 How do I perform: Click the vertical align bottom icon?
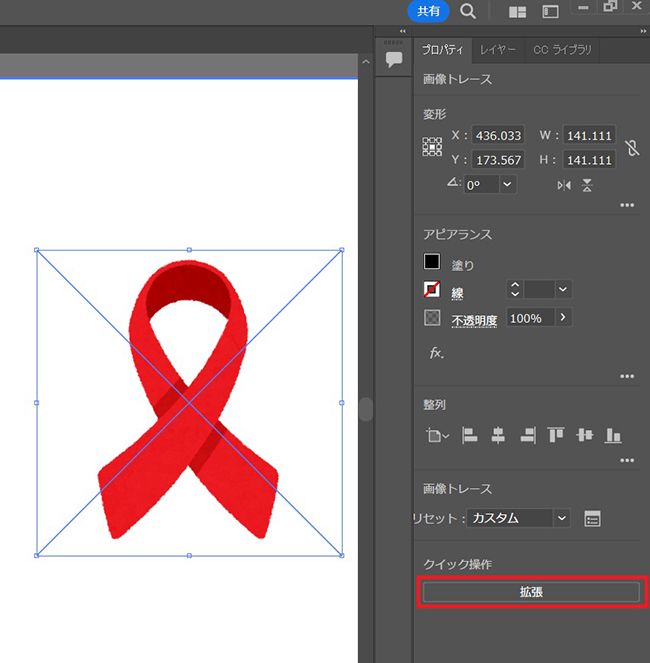[x=614, y=435]
